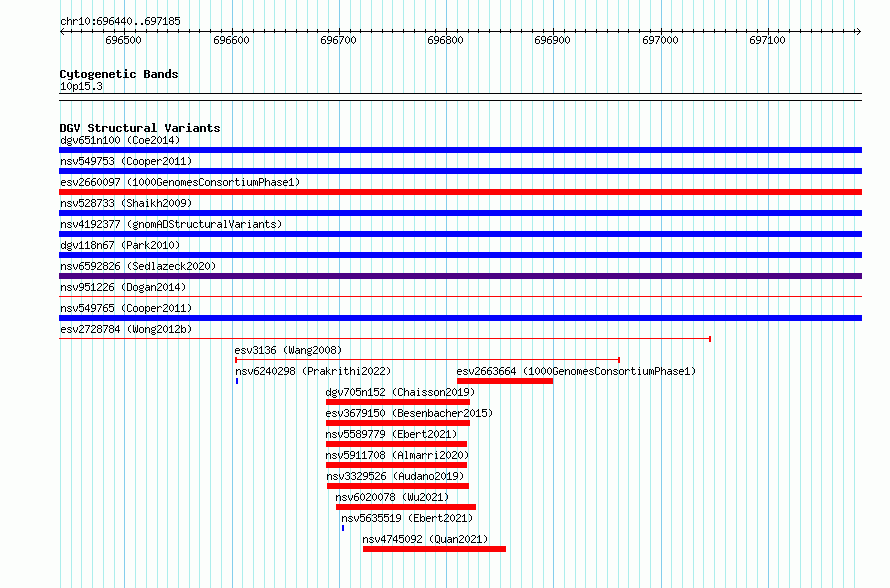Select dgv705n152 (Chaisson2019) label
The height and width of the screenshot is (588, 890).
tap(400, 392)
